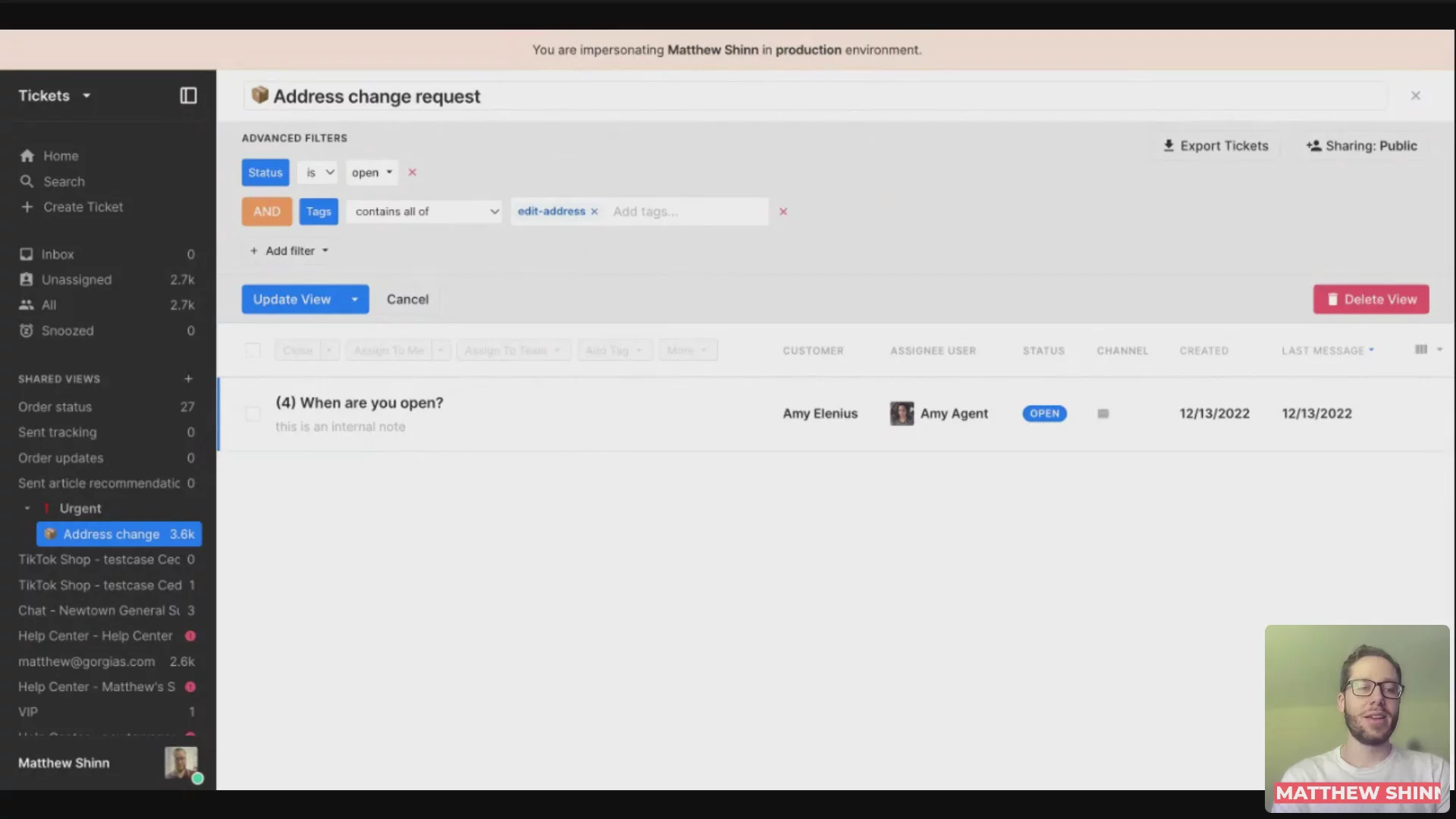Screen dimensions: 1456x819
Task: Click the Delete View button
Action: click(x=1370, y=300)
